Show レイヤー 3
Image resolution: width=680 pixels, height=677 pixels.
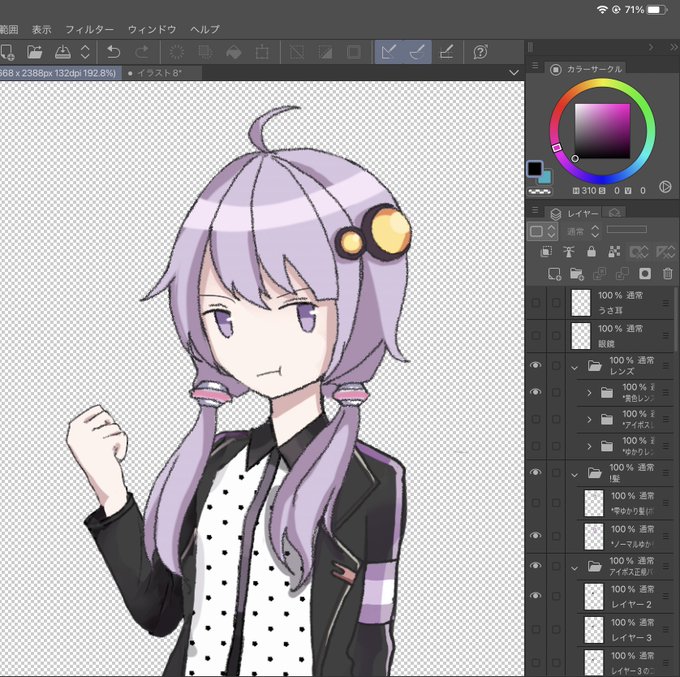pyautogui.click(x=536, y=629)
